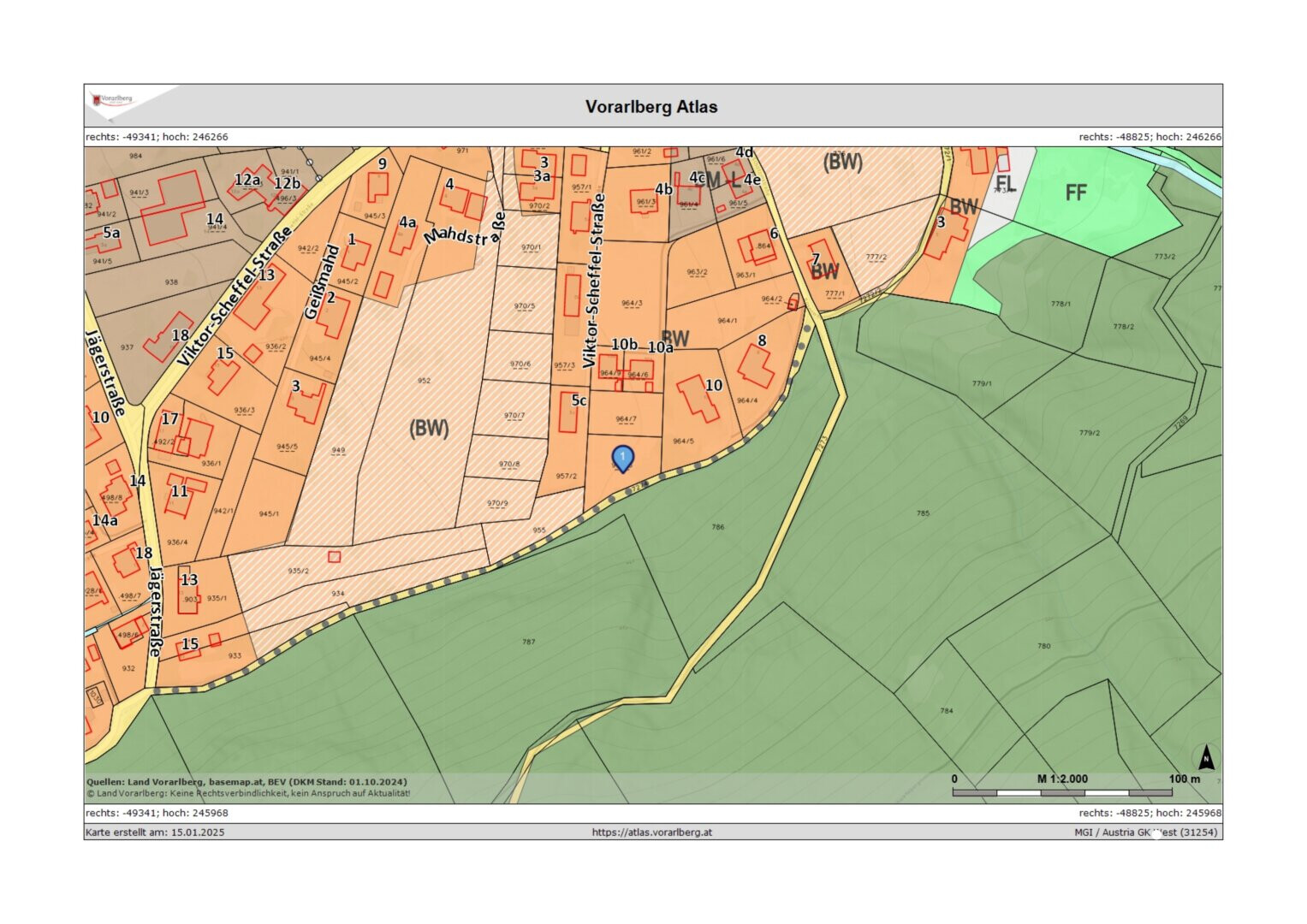Click the Vorarlberg Atlas title
The image size is (1307, 924).
coord(651,107)
